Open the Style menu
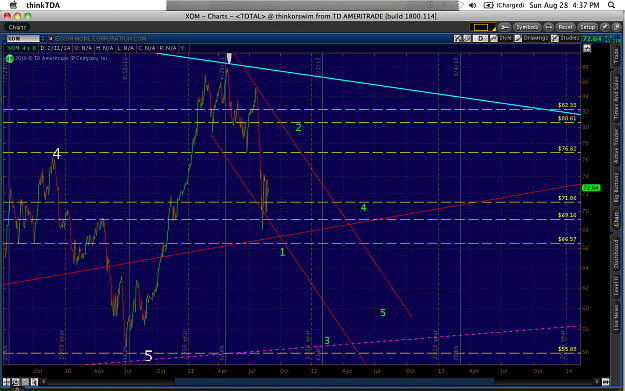625x391 pixels. coord(501,38)
